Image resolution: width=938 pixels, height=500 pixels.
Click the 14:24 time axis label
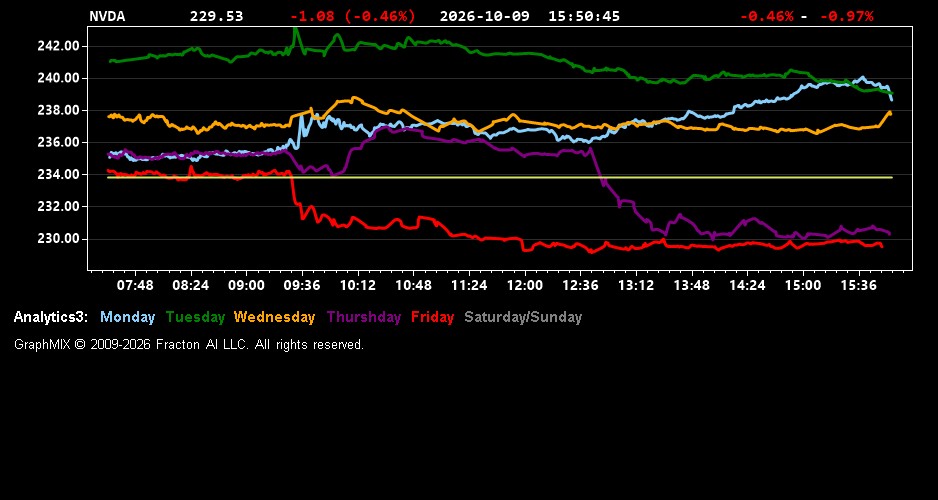pyautogui.click(x=748, y=286)
